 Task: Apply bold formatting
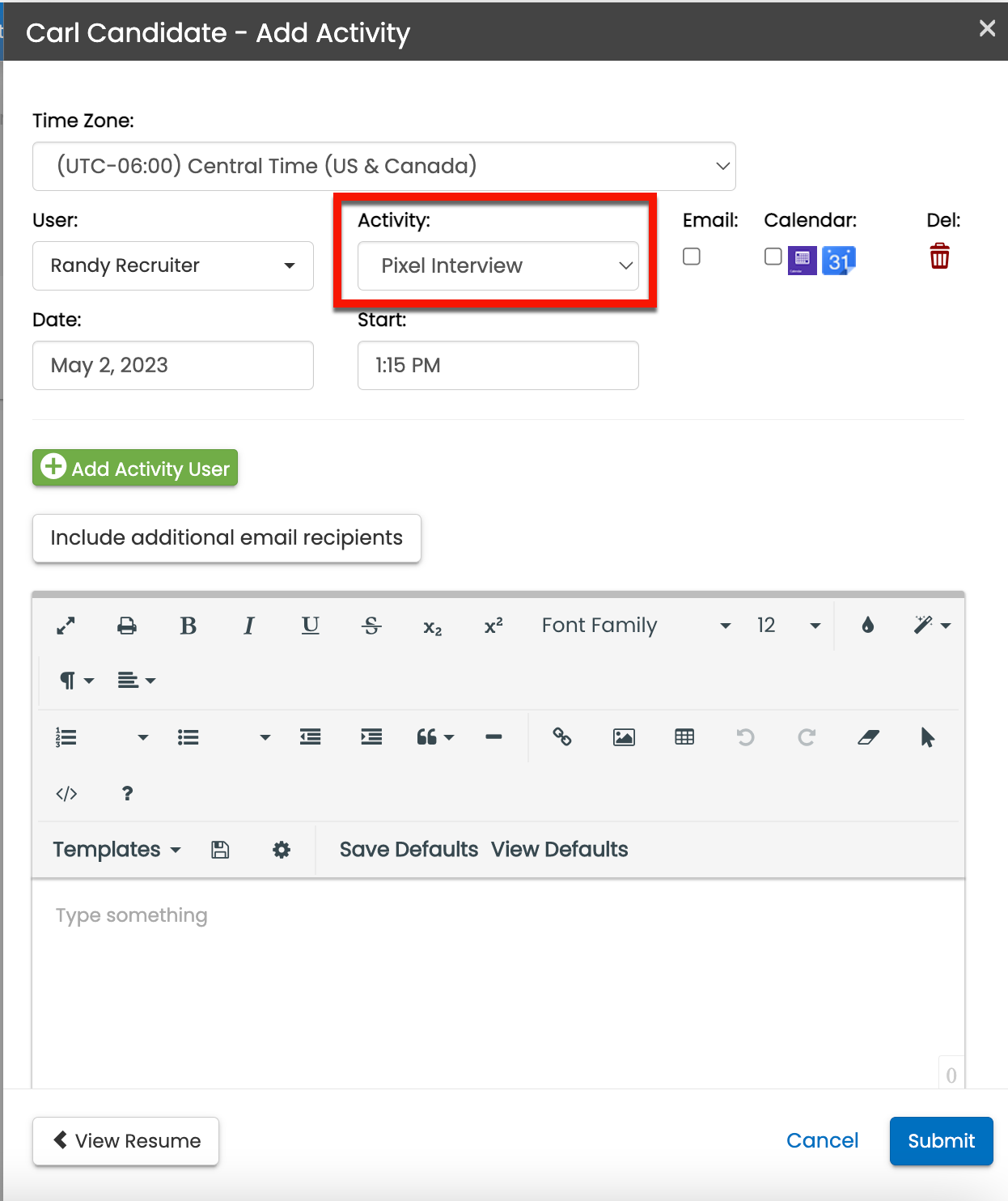pyautogui.click(x=188, y=626)
